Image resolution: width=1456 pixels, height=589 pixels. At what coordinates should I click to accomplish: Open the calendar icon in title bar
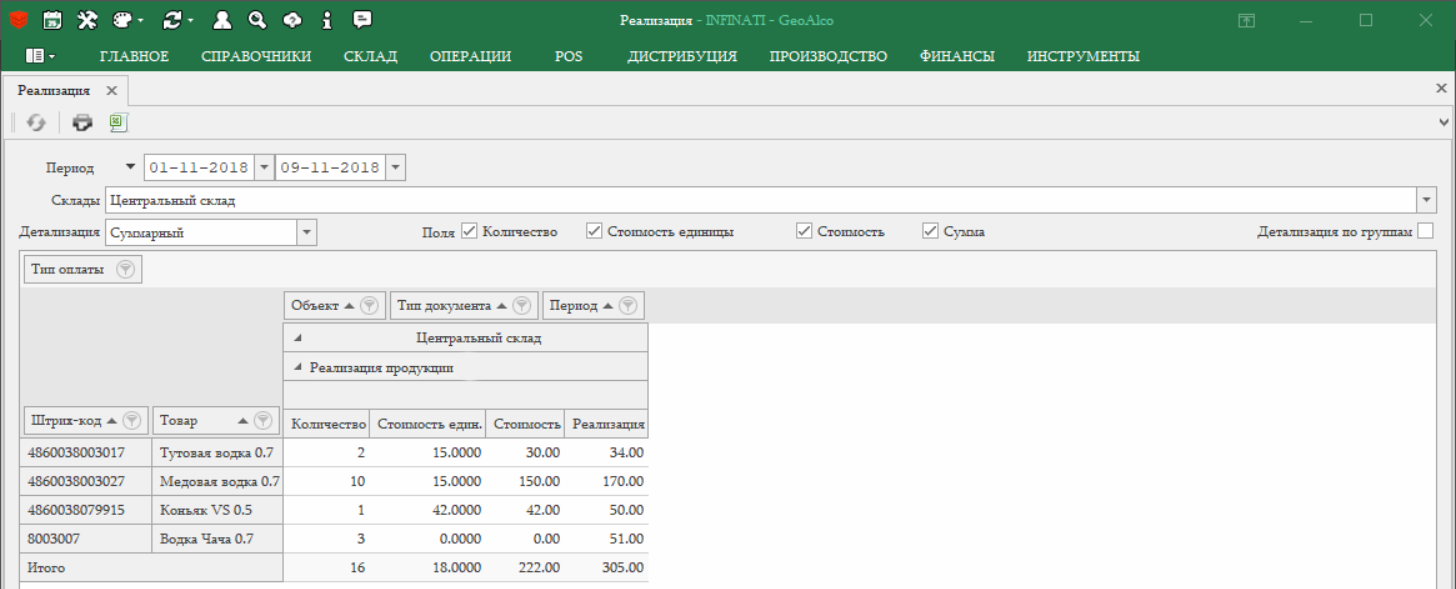[x=54, y=20]
